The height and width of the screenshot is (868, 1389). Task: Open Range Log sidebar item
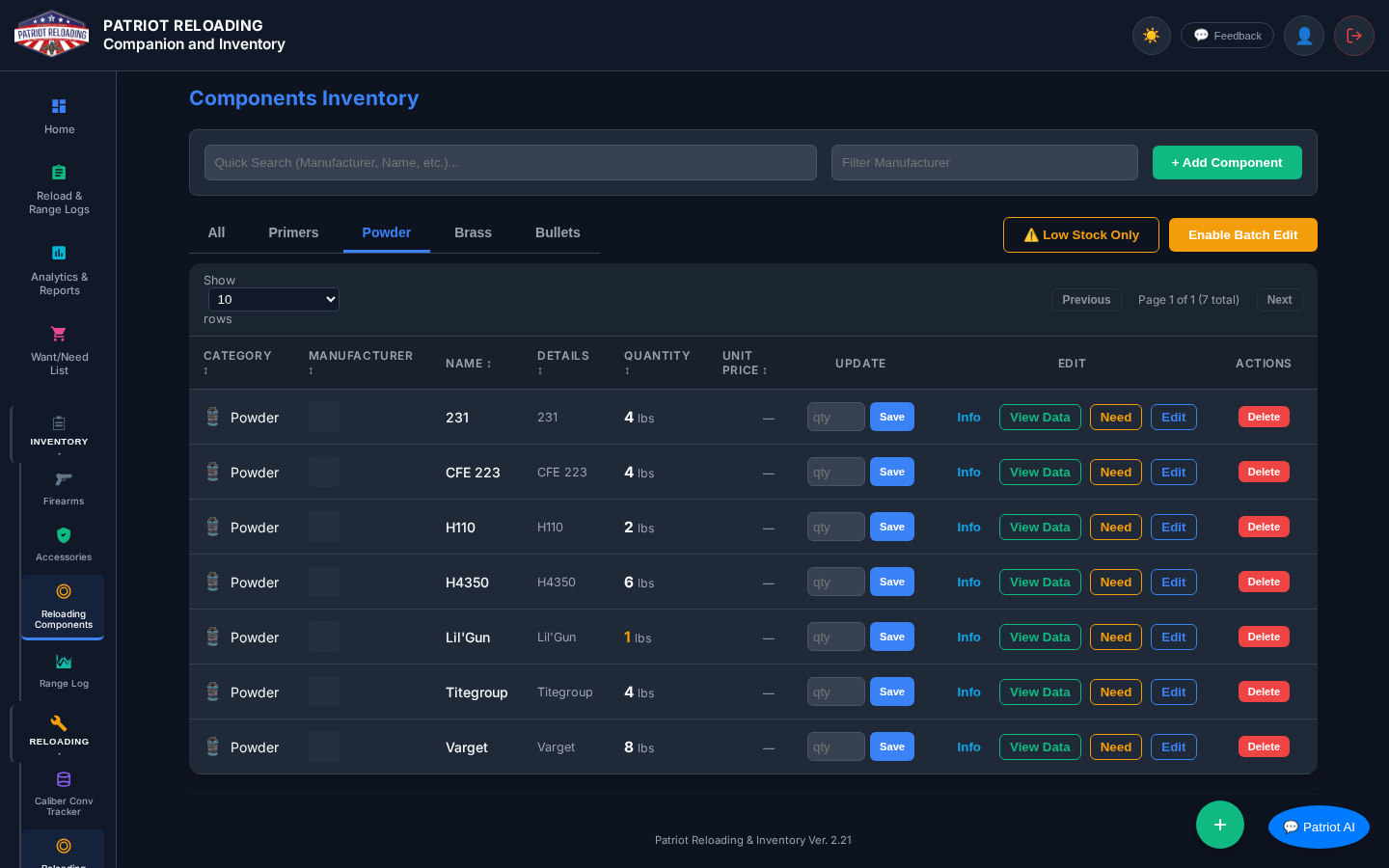(x=64, y=671)
